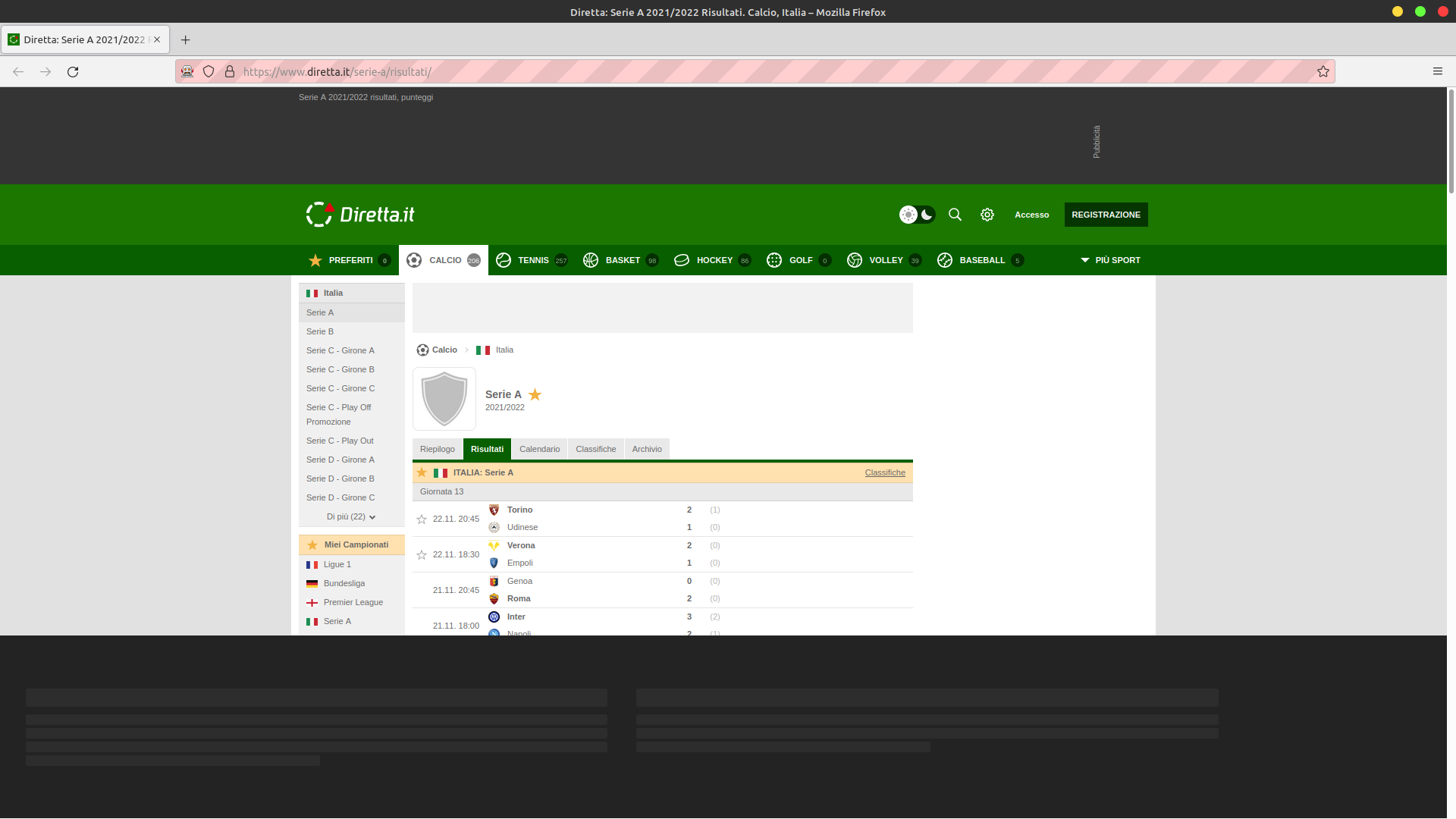1456x819 pixels.
Task: Go back with the browser back arrow
Action: click(18, 71)
